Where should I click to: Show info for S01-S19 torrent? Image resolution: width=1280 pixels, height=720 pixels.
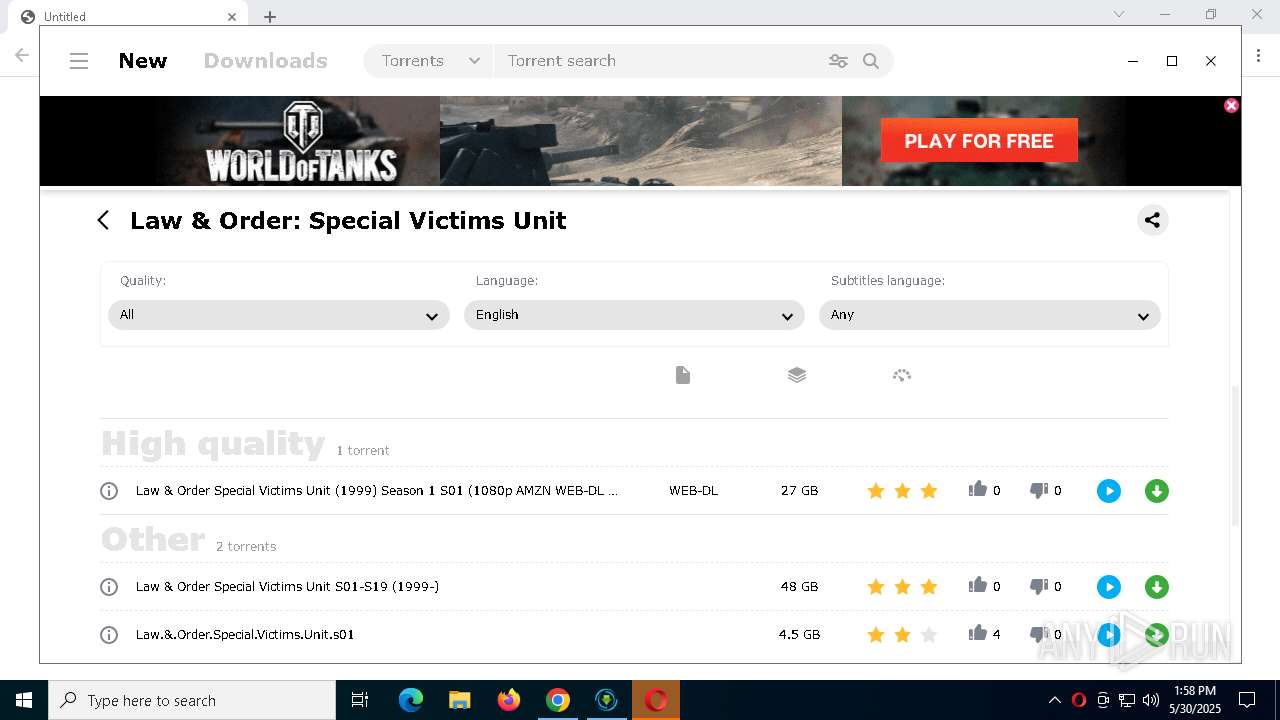point(109,587)
